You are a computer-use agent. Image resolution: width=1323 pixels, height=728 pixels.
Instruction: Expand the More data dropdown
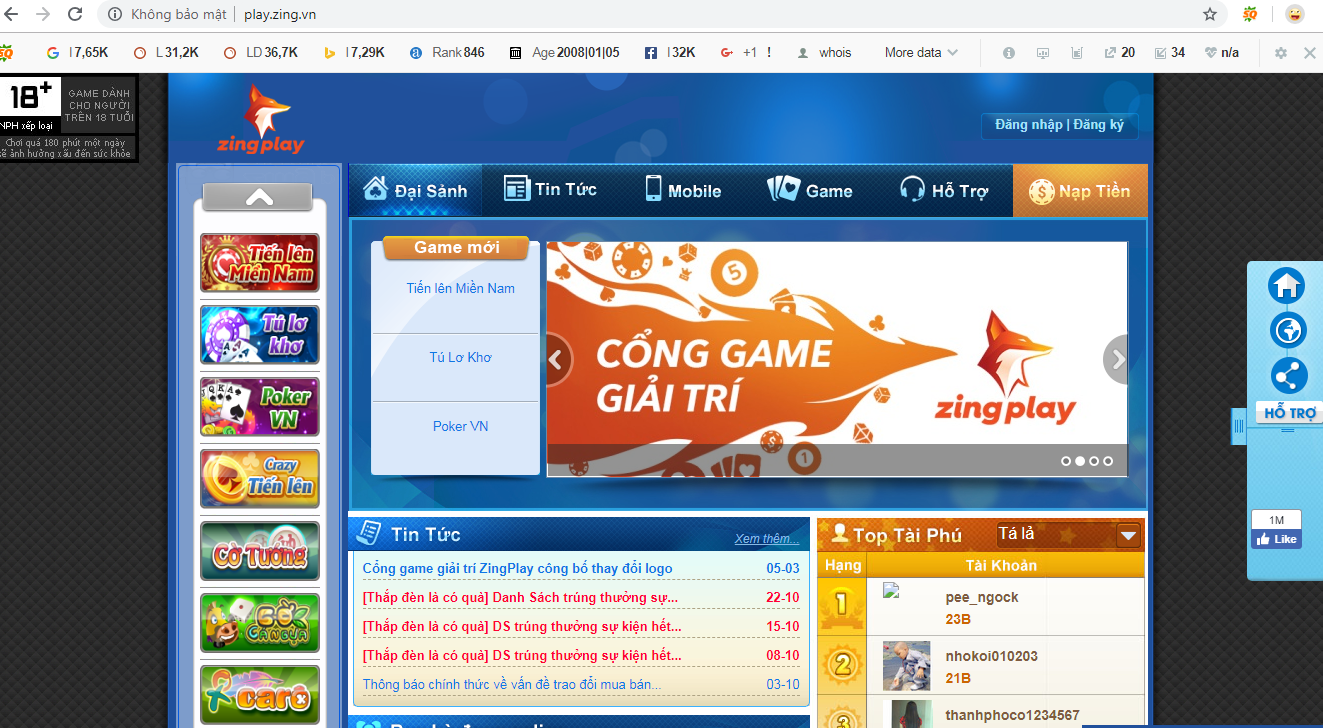pos(921,53)
